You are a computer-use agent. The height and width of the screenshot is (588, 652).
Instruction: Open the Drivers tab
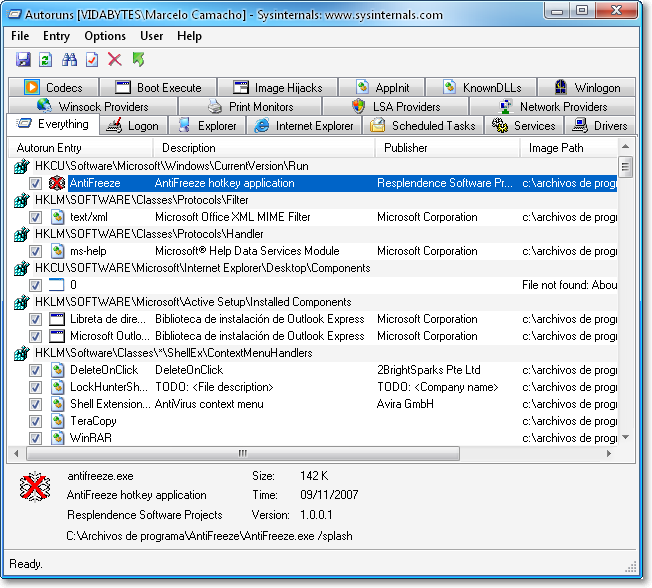point(600,126)
